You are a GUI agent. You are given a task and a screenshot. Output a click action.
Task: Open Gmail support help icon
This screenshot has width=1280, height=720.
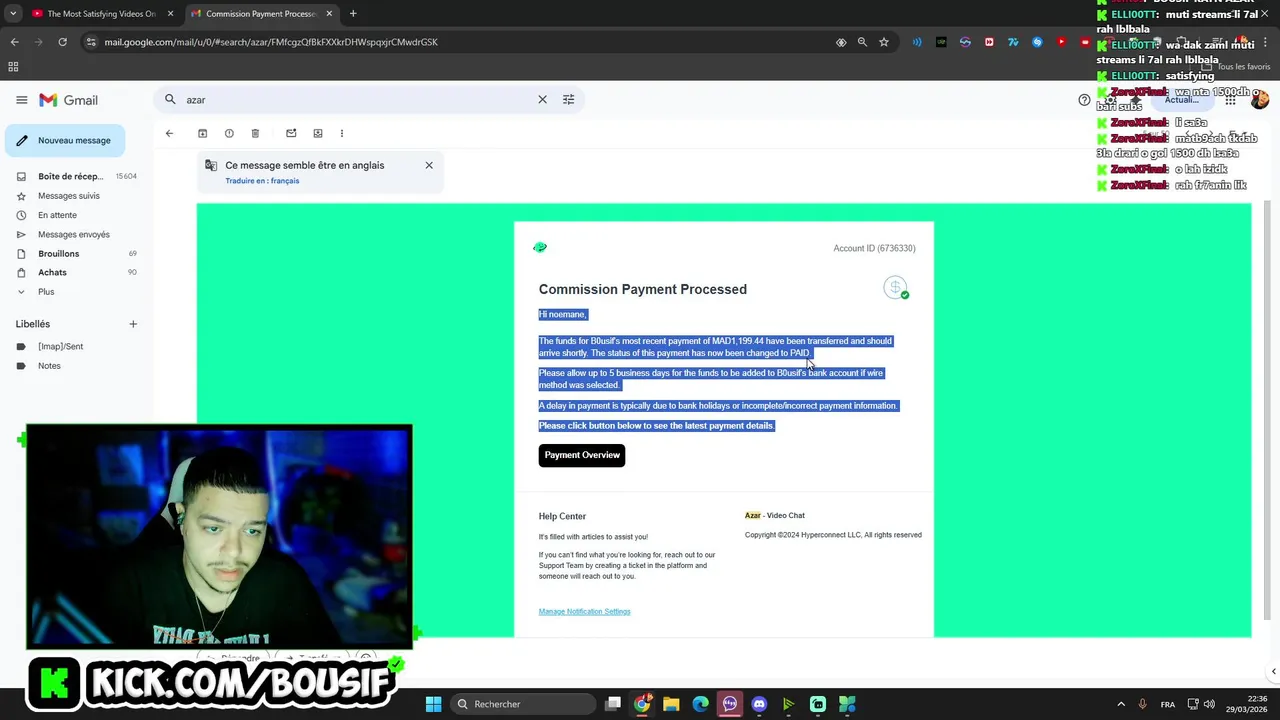[1084, 100]
